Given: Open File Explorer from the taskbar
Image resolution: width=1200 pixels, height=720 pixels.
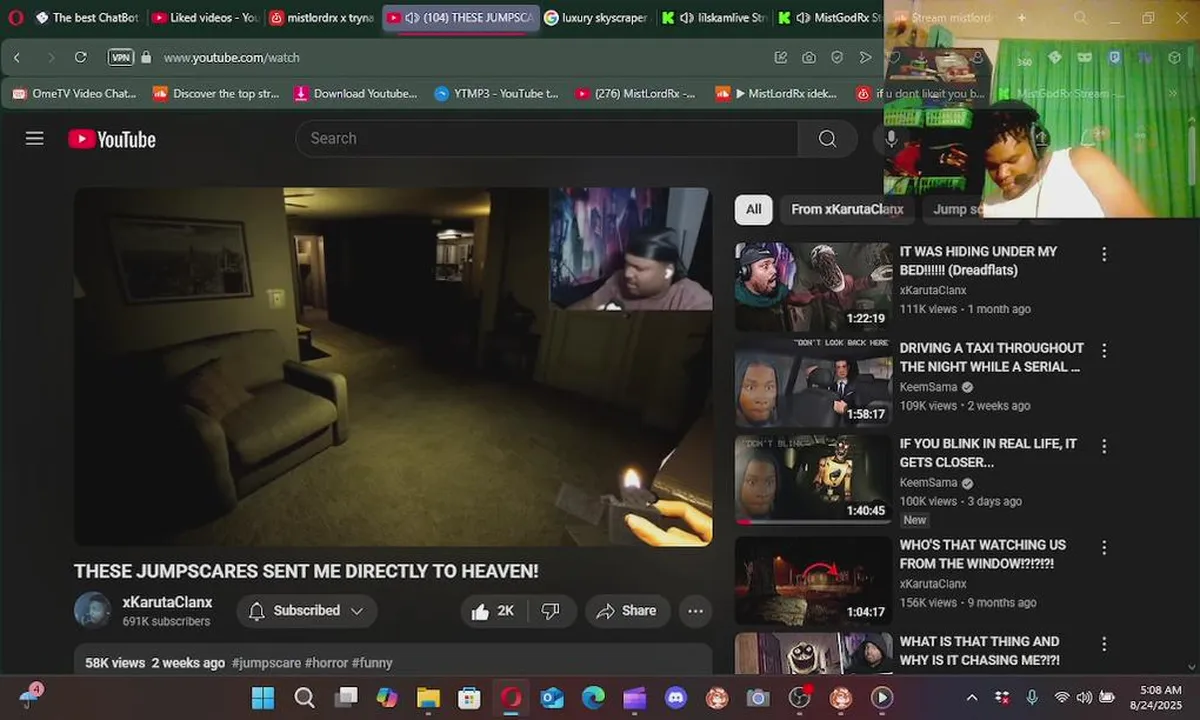Looking at the screenshot, I should point(428,697).
